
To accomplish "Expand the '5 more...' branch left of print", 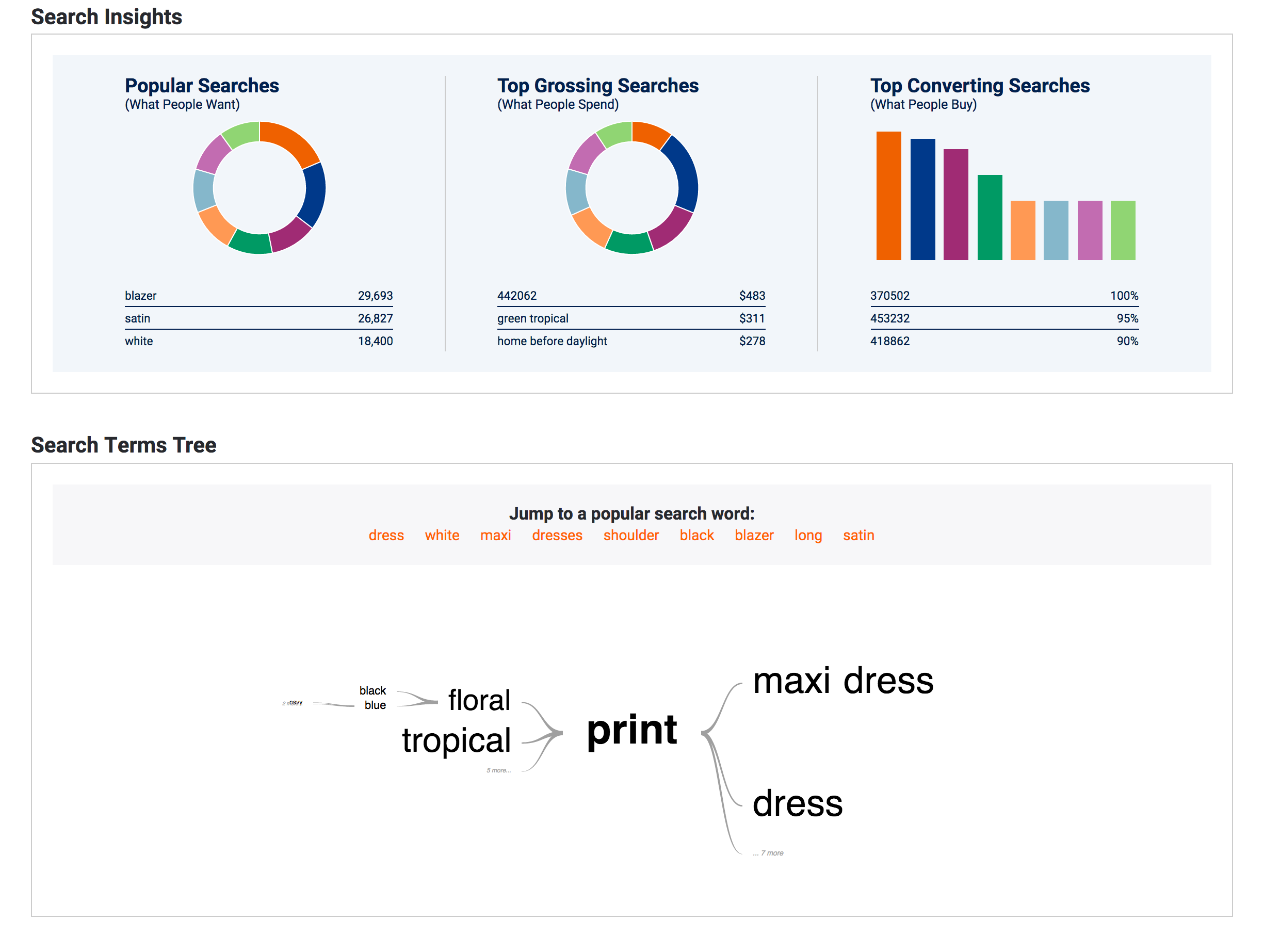I will click(x=498, y=770).
